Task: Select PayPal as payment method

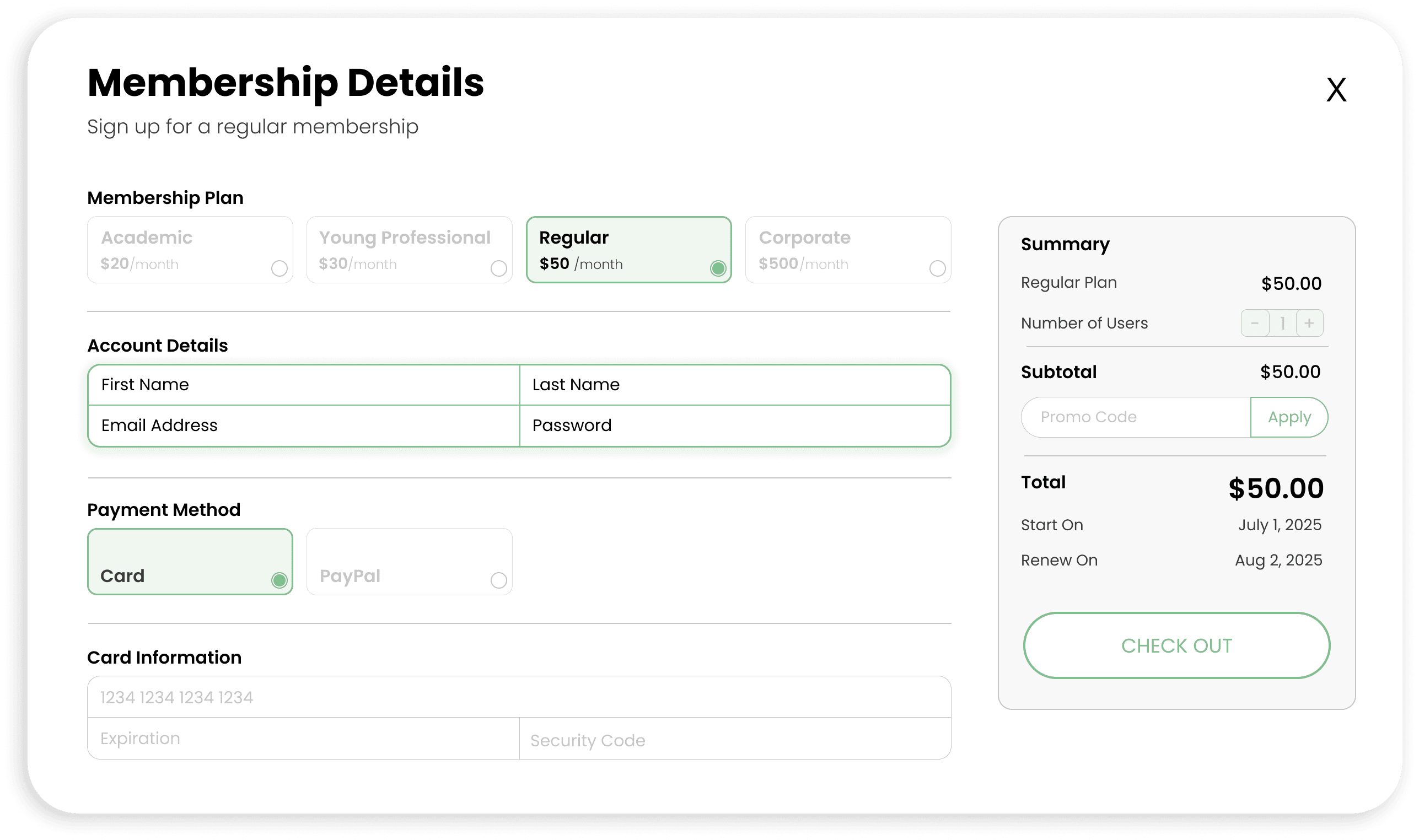Action: coord(409,562)
